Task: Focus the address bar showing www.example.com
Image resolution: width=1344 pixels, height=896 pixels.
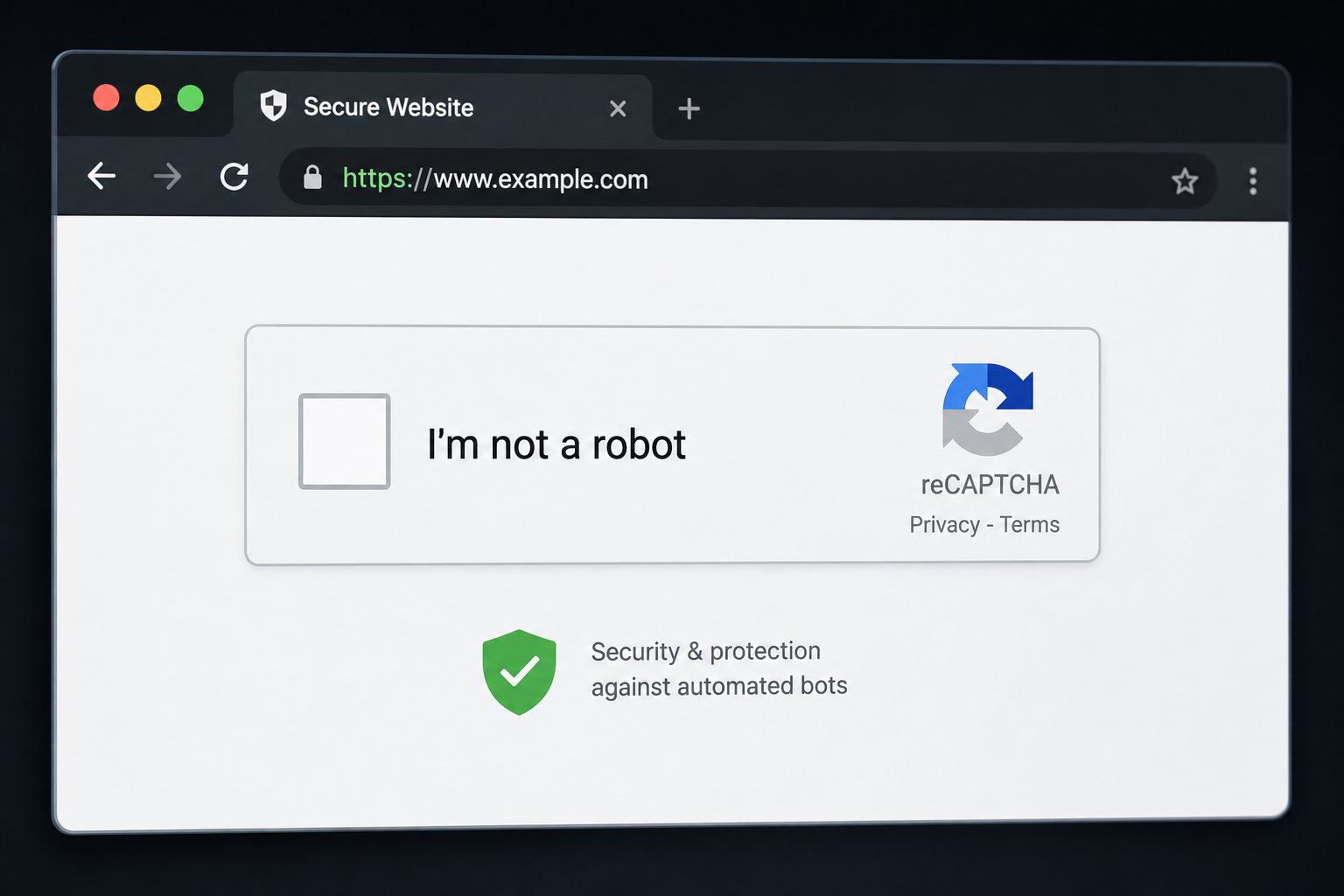Action: point(747,179)
